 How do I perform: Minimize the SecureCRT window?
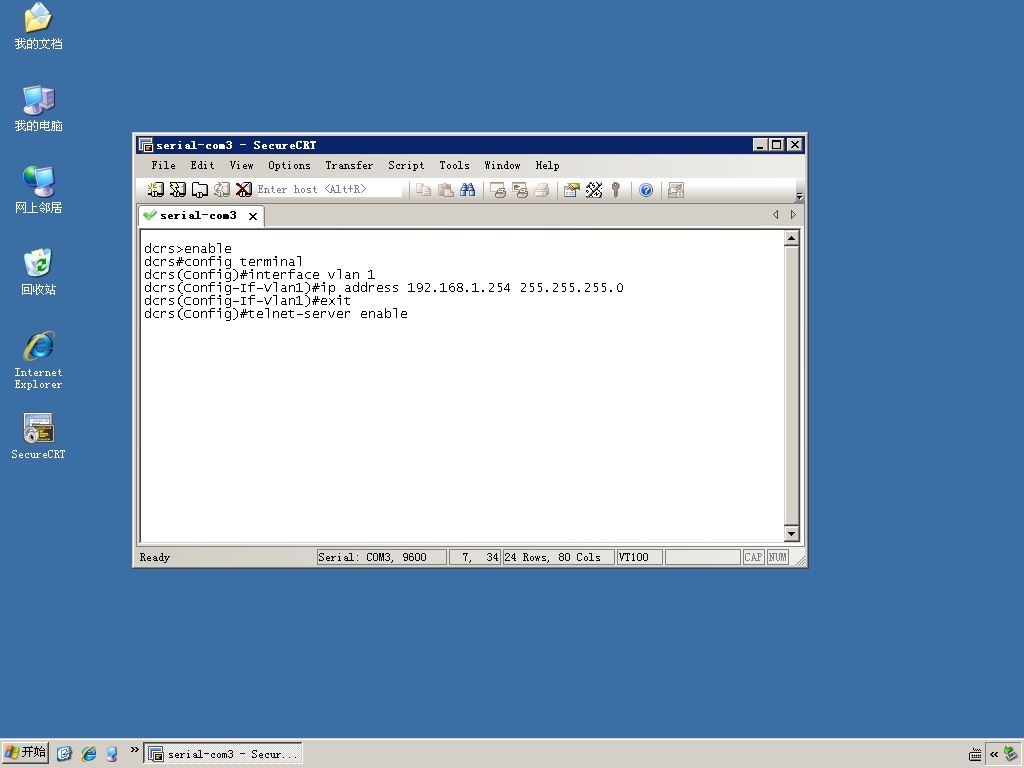760,145
